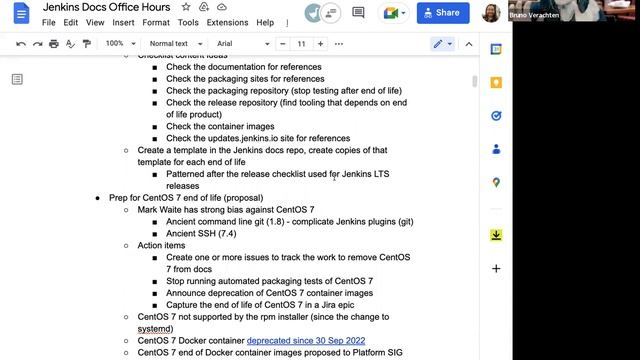Screen dimensions: 640x360
Task: Open Google account profile picture
Action: tap(491, 13)
